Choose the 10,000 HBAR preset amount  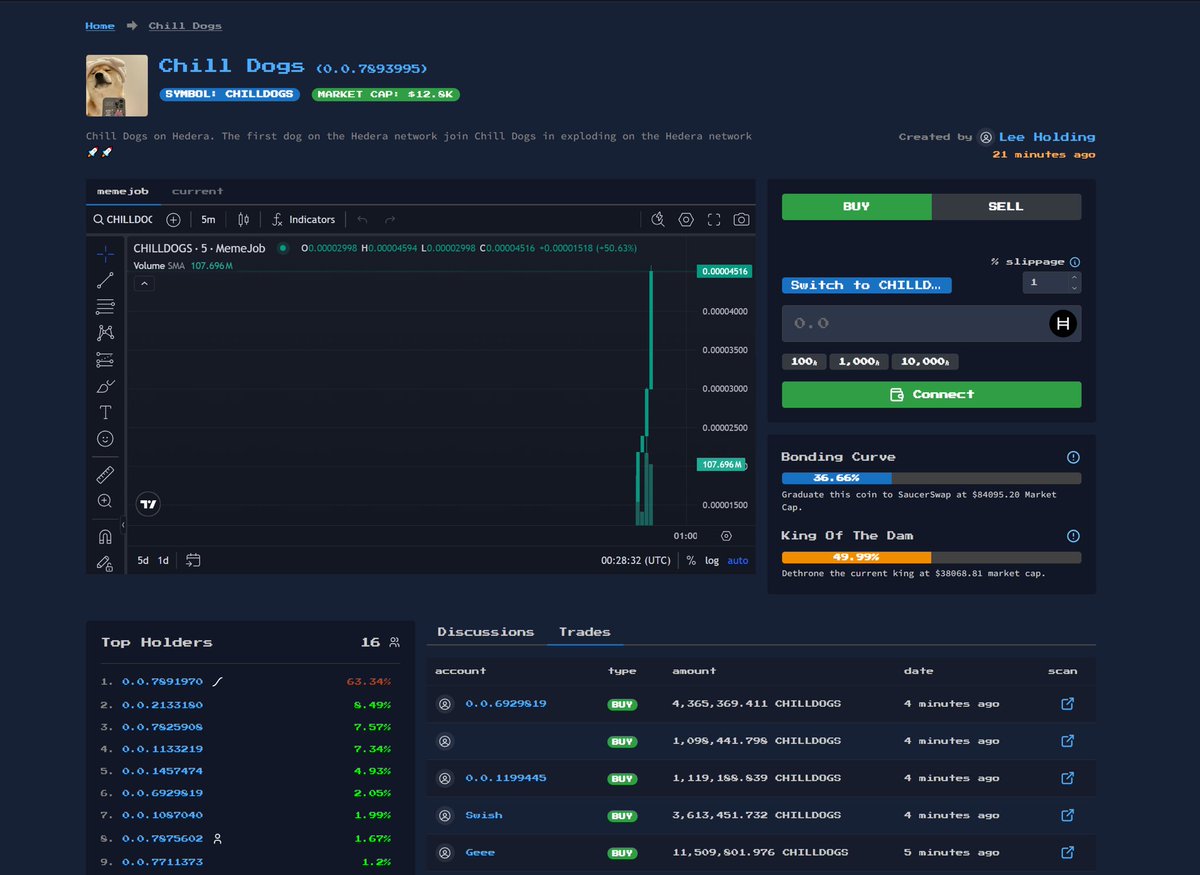tap(925, 362)
